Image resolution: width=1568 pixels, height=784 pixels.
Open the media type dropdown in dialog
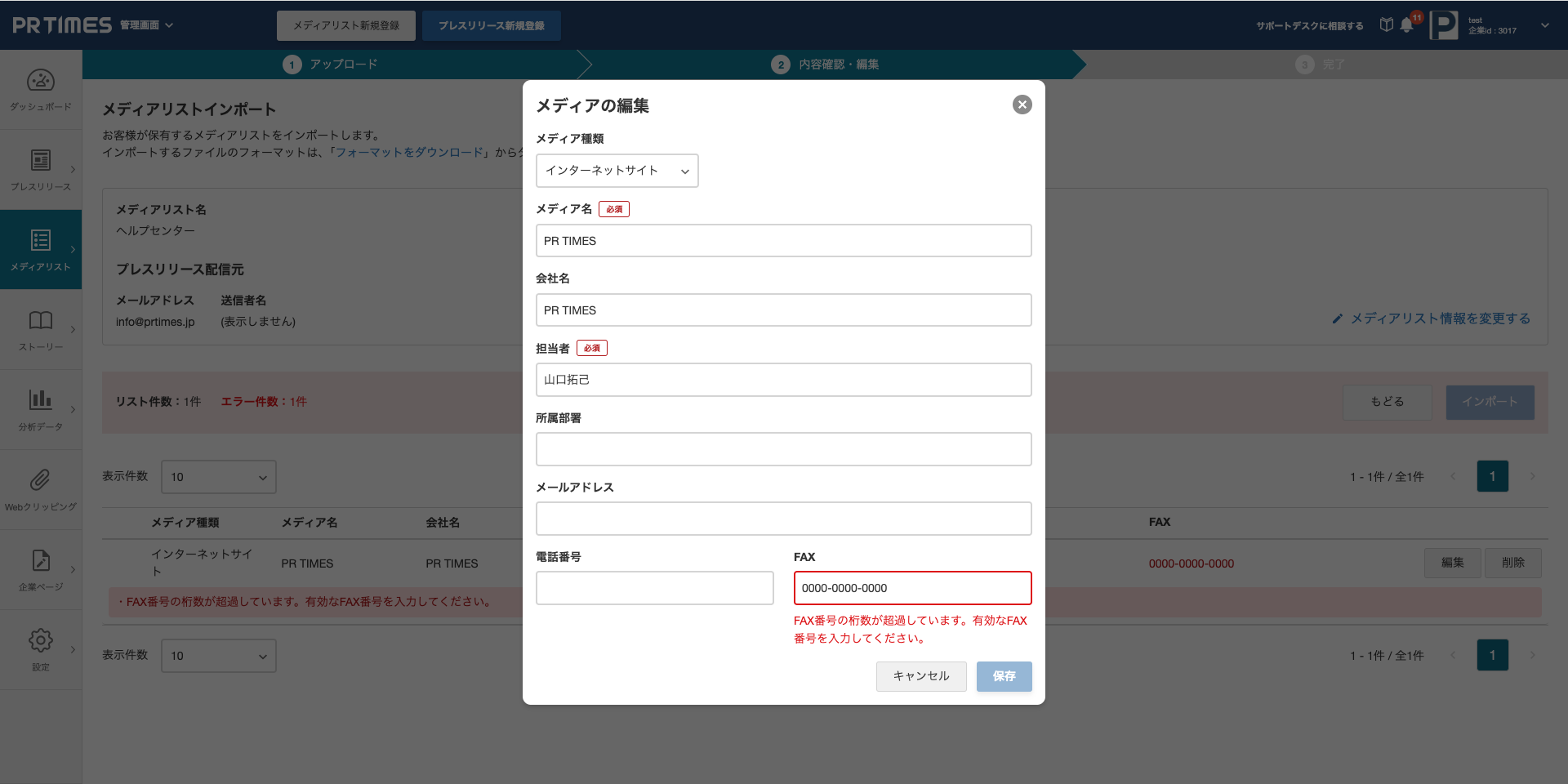point(617,171)
